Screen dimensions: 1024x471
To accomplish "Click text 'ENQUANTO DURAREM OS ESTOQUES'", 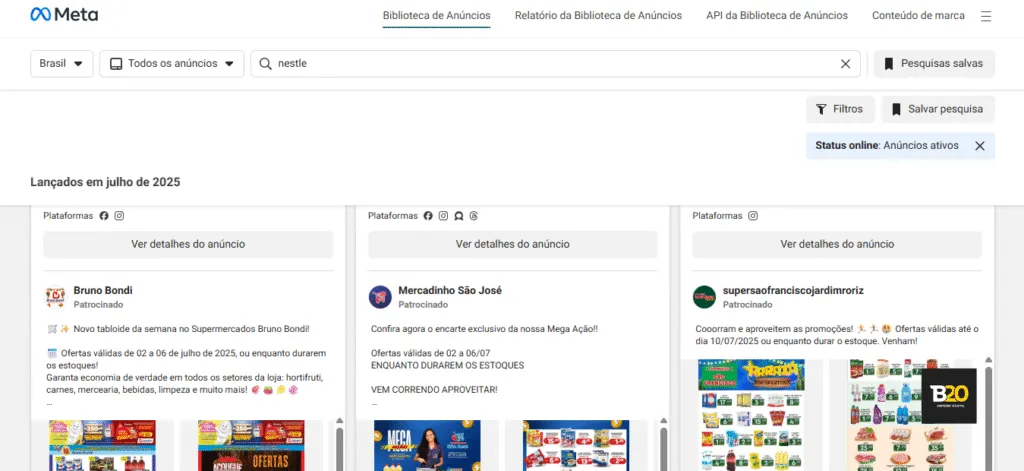I will (447, 365).
